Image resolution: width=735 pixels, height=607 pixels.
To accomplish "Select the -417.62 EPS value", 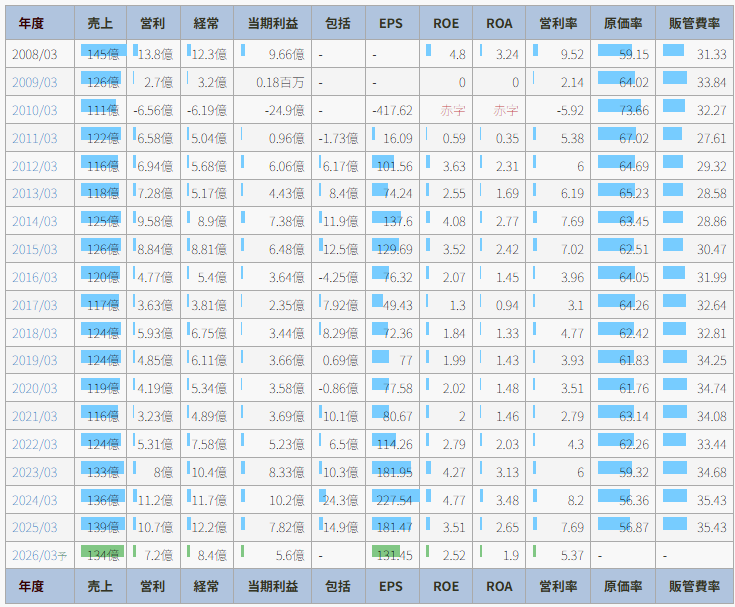I will [x=392, y=110].
